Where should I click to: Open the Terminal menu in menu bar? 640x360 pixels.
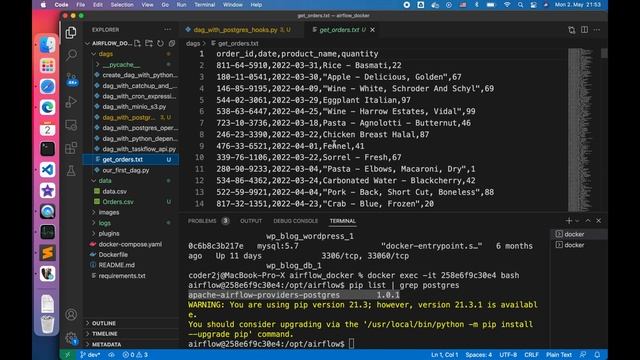click(x=204, y=5)
